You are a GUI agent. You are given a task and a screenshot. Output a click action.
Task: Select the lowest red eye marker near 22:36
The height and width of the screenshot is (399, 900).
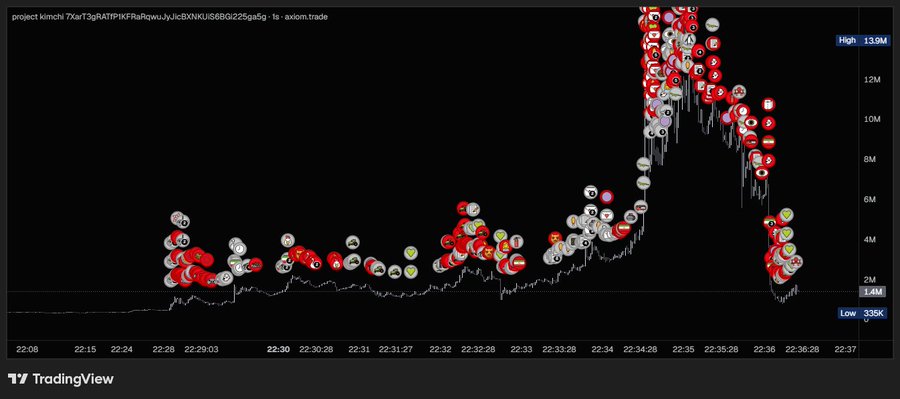(762, 172)
